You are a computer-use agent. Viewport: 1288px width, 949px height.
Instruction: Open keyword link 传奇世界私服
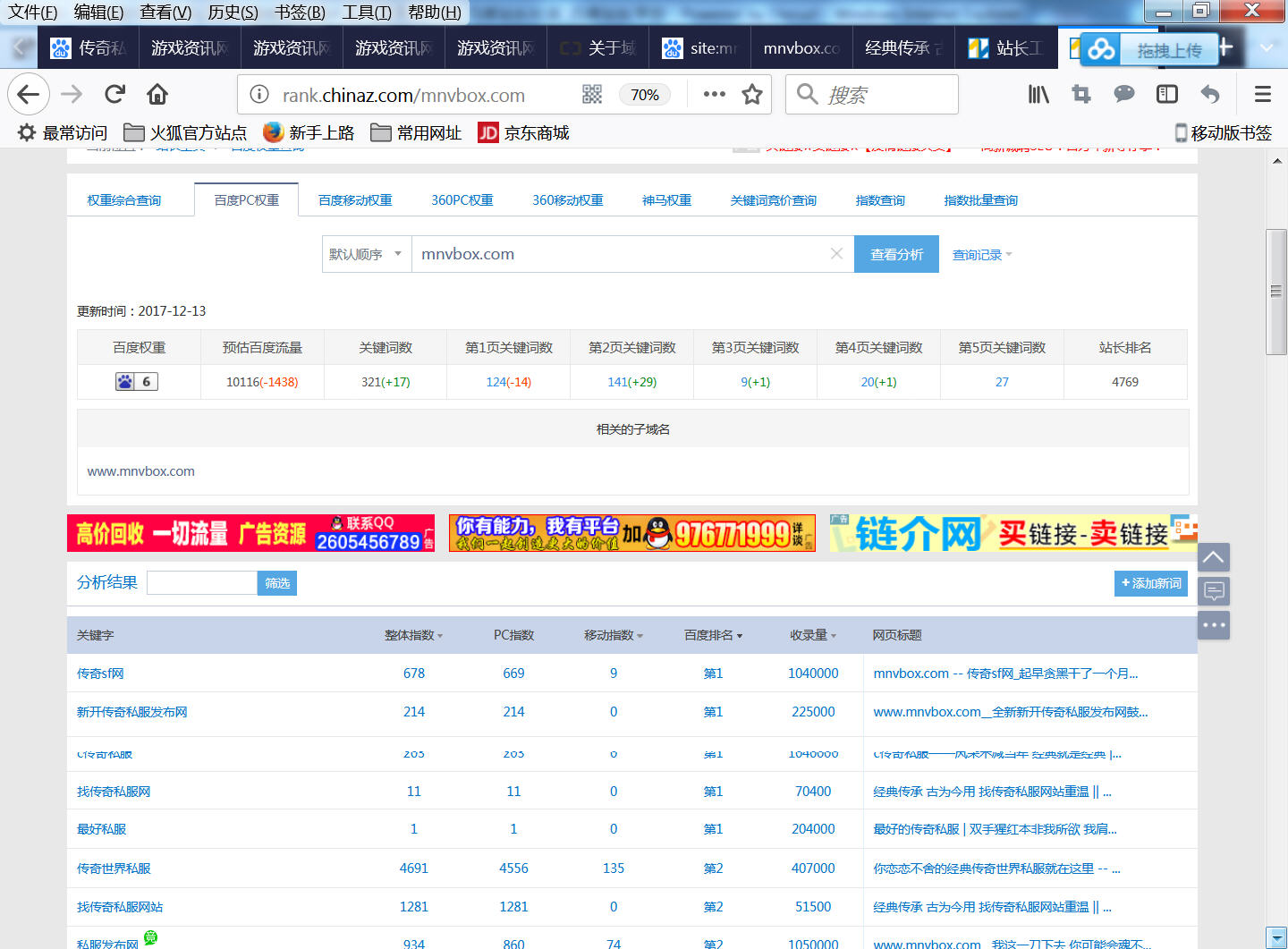[x=114, y=869]
